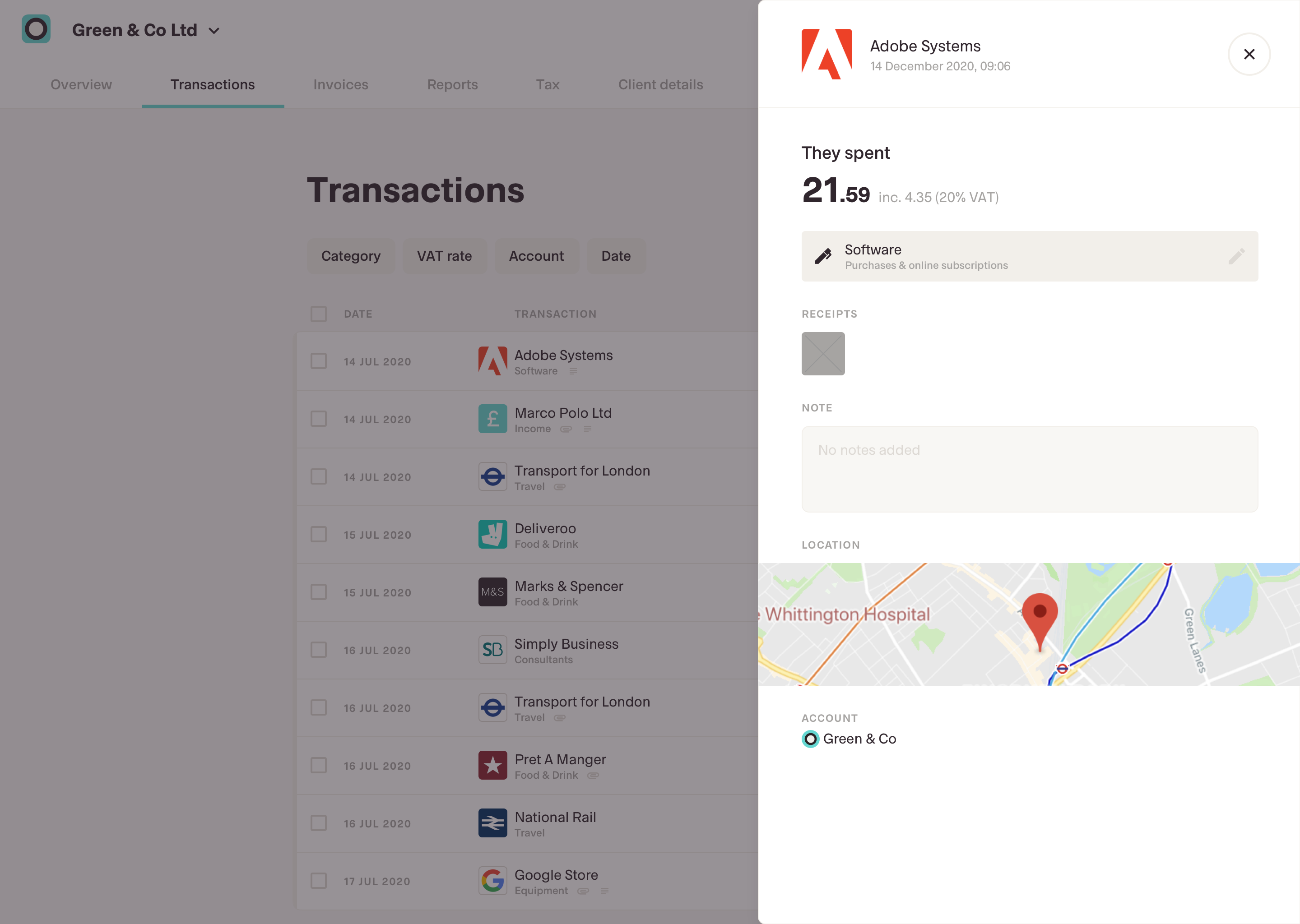Expand the Green & Co Ltd client dropdown
The image size is (1300, 924).
[214, 31]
